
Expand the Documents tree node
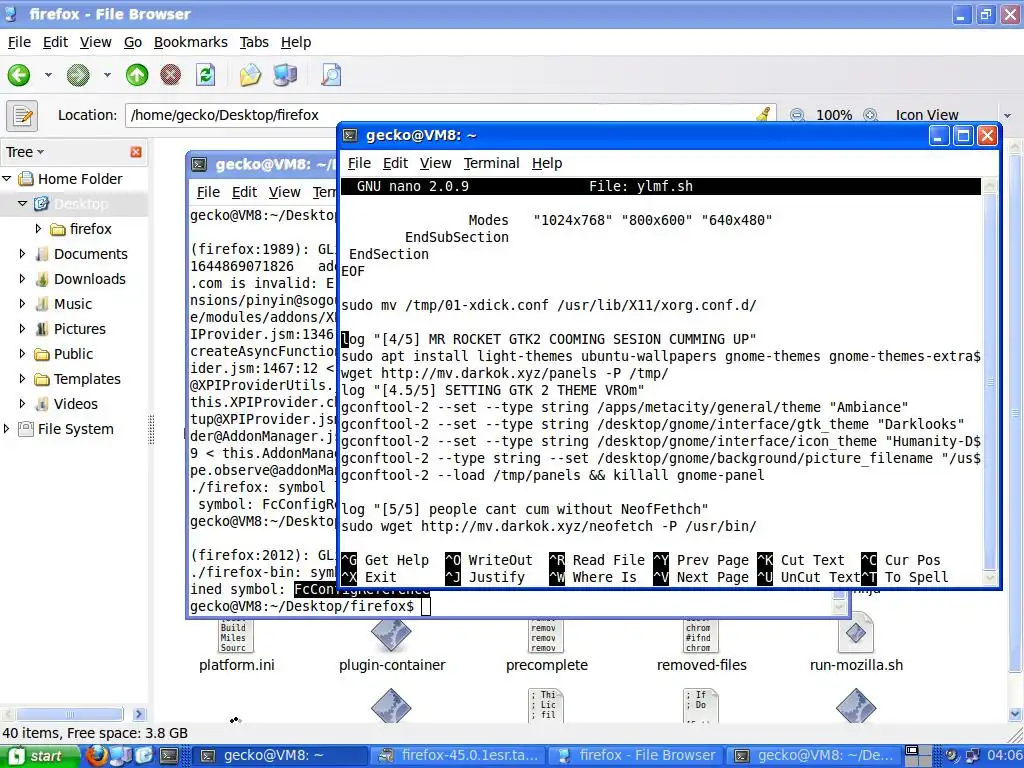click(22, 253)
